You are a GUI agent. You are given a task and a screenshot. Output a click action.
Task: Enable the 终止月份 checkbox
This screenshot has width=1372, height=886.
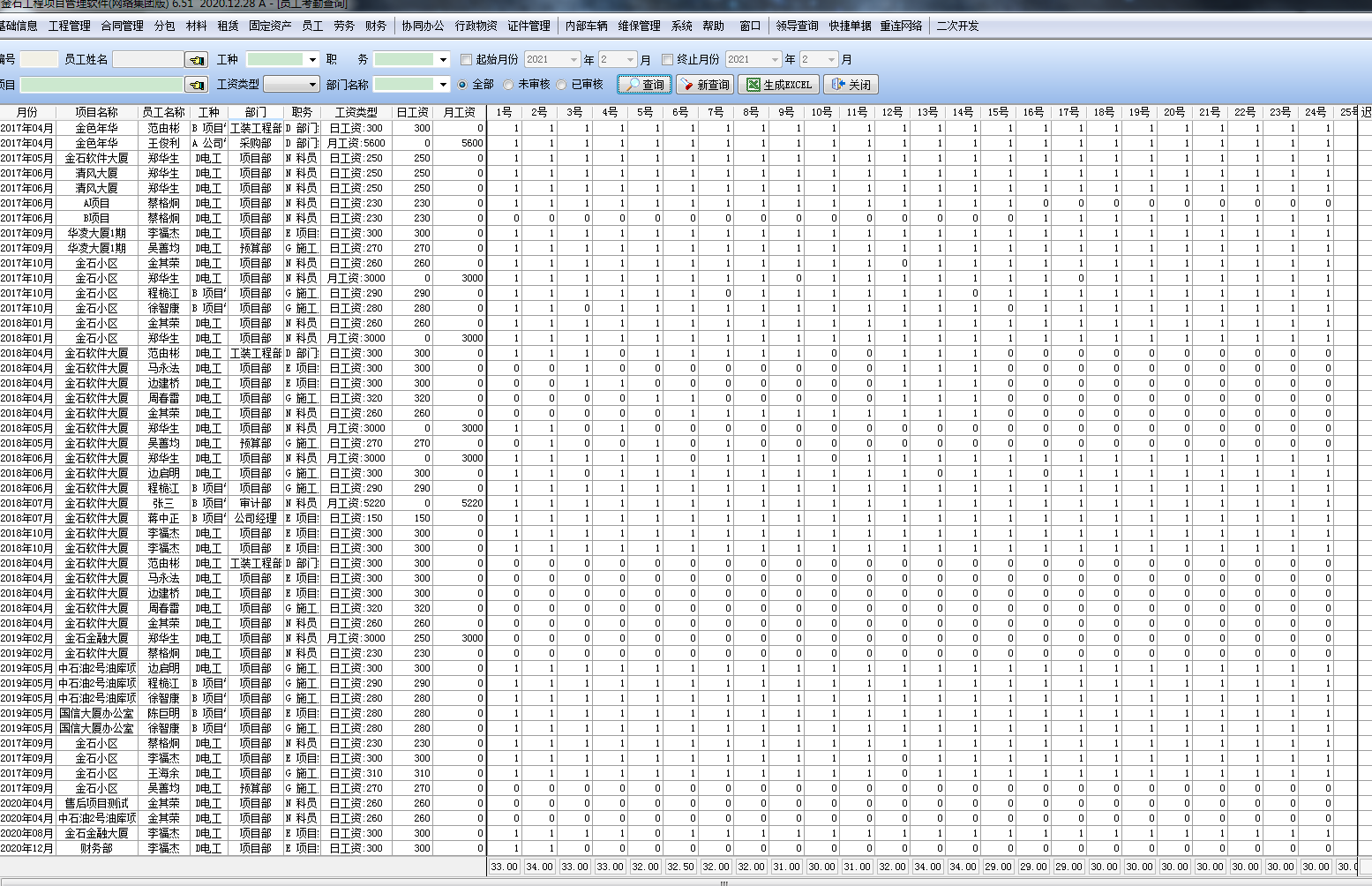coord(668,60)
